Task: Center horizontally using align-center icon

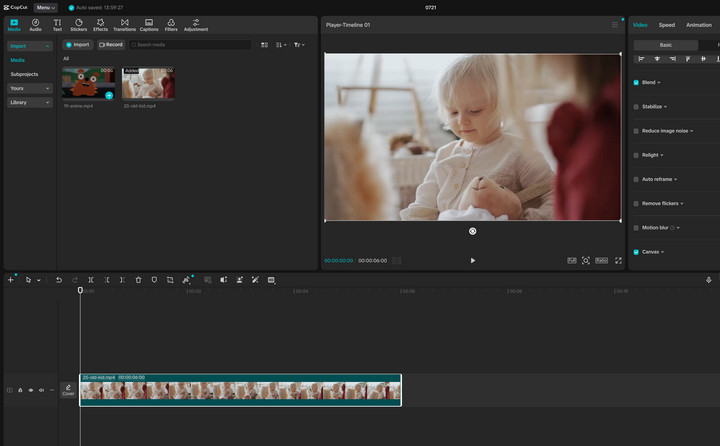Action: click(657, 59)
